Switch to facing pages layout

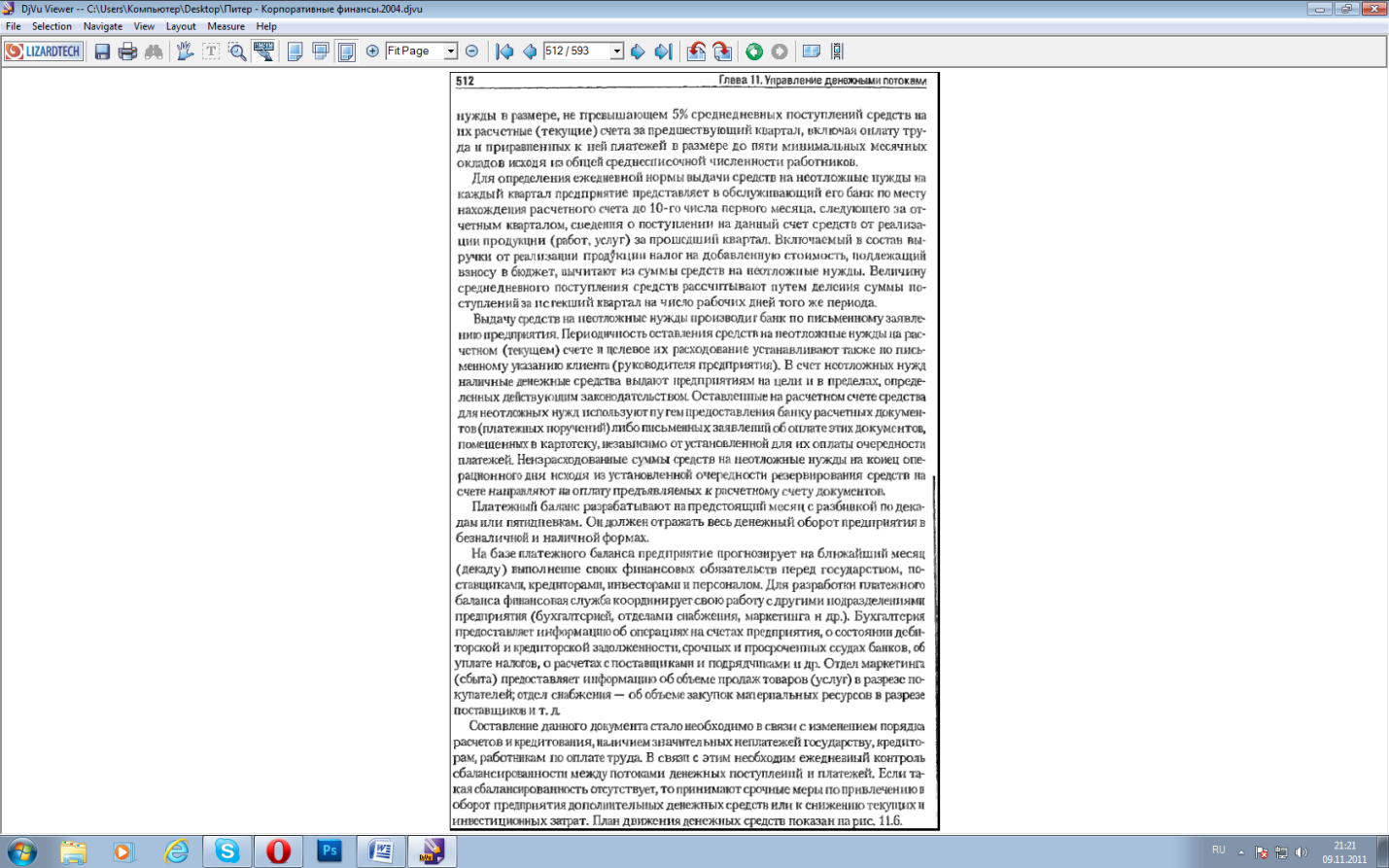pos(346,52)
